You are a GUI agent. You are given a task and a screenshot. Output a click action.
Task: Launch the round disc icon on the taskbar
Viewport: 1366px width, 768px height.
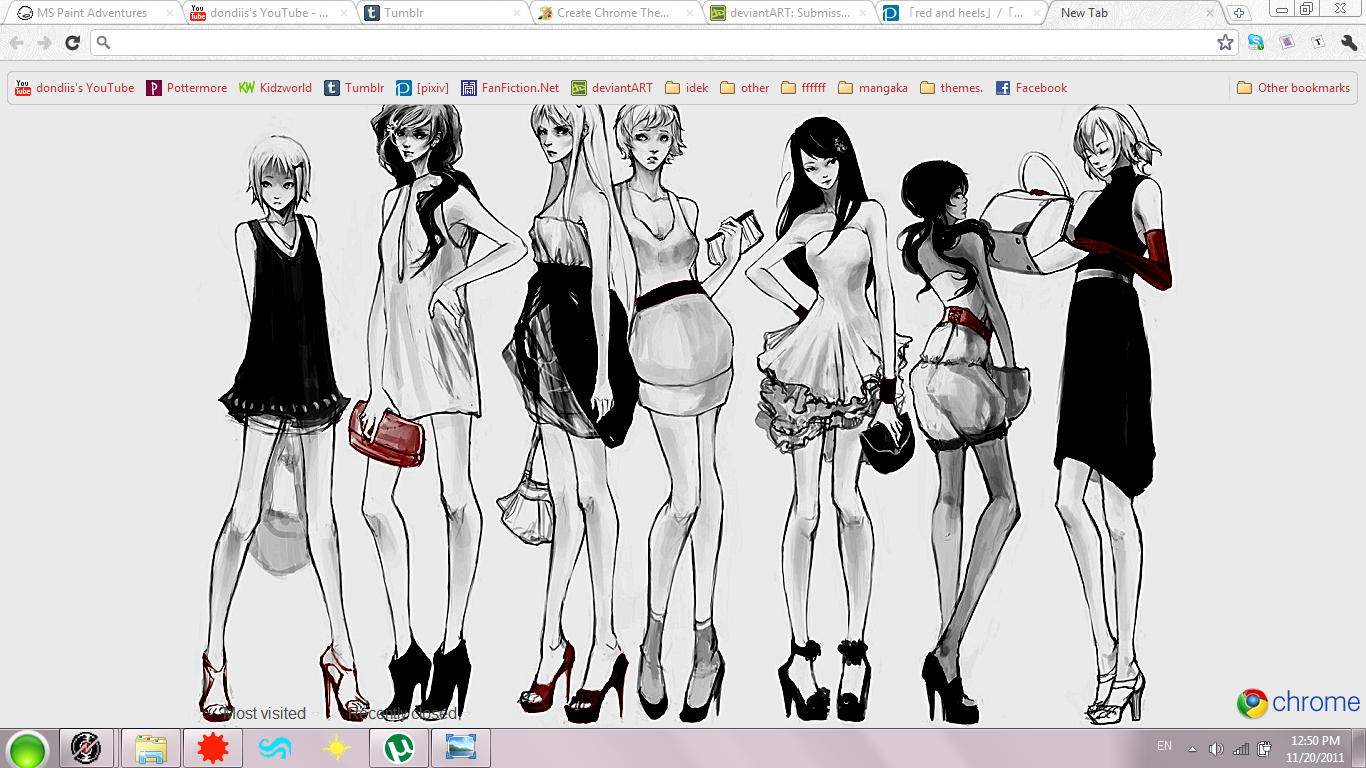point(86,748)
